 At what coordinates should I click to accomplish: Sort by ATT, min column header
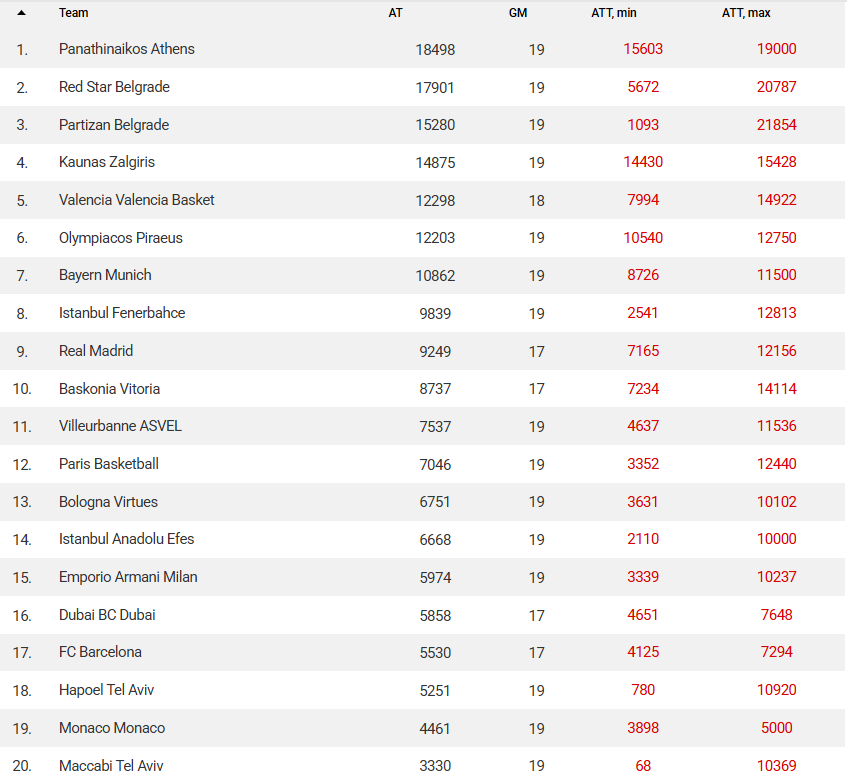coord(614,13)
